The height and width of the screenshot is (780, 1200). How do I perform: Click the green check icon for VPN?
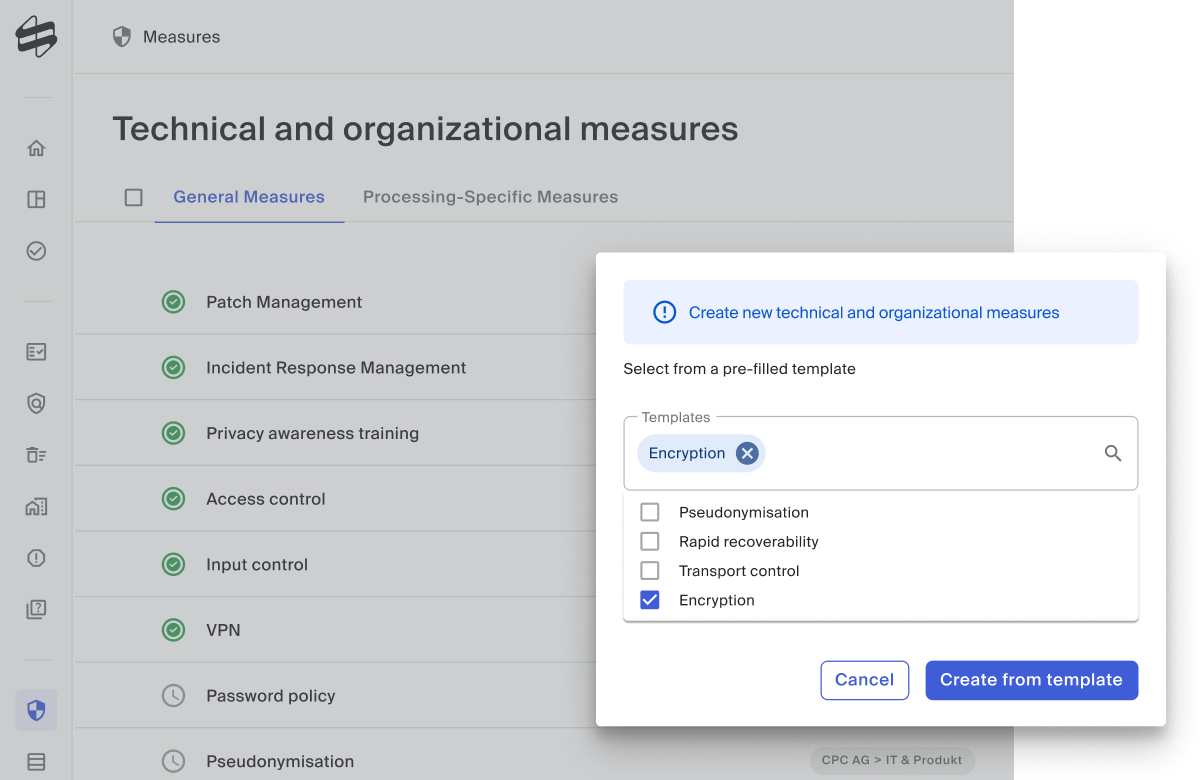174,630
